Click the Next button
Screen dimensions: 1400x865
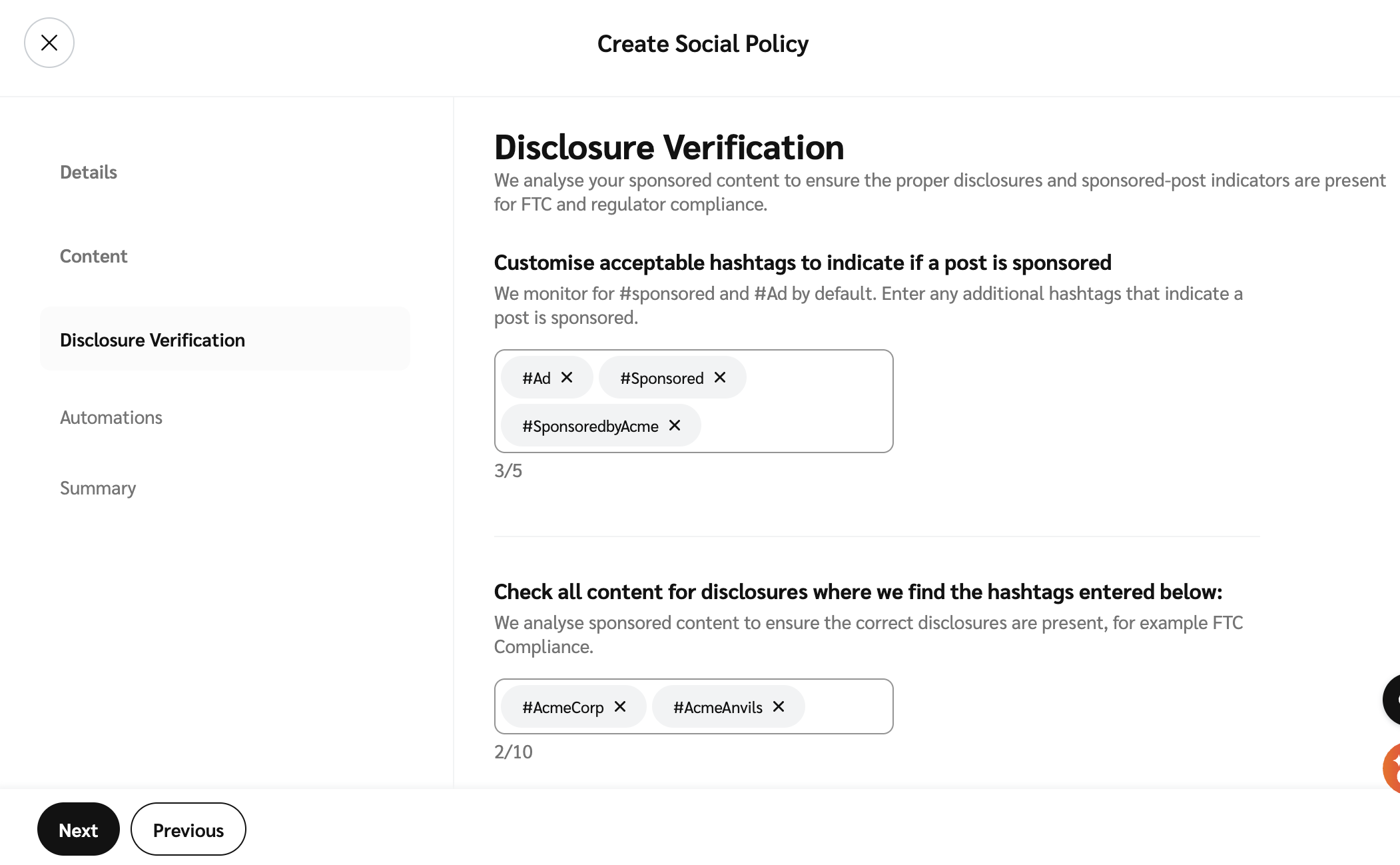tap(79, 830)
